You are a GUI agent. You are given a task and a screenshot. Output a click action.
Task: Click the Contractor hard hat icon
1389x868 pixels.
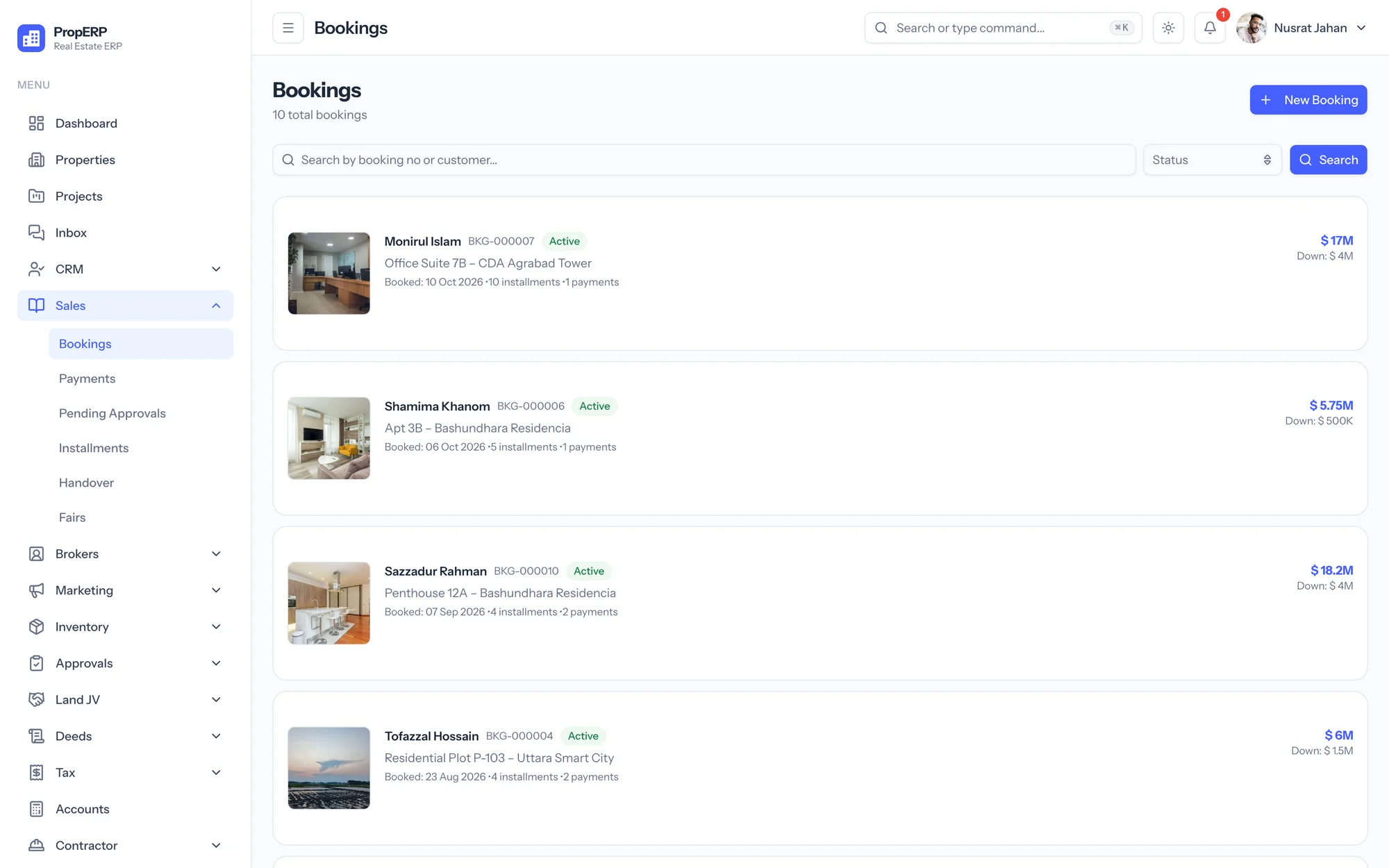(36, 845)
